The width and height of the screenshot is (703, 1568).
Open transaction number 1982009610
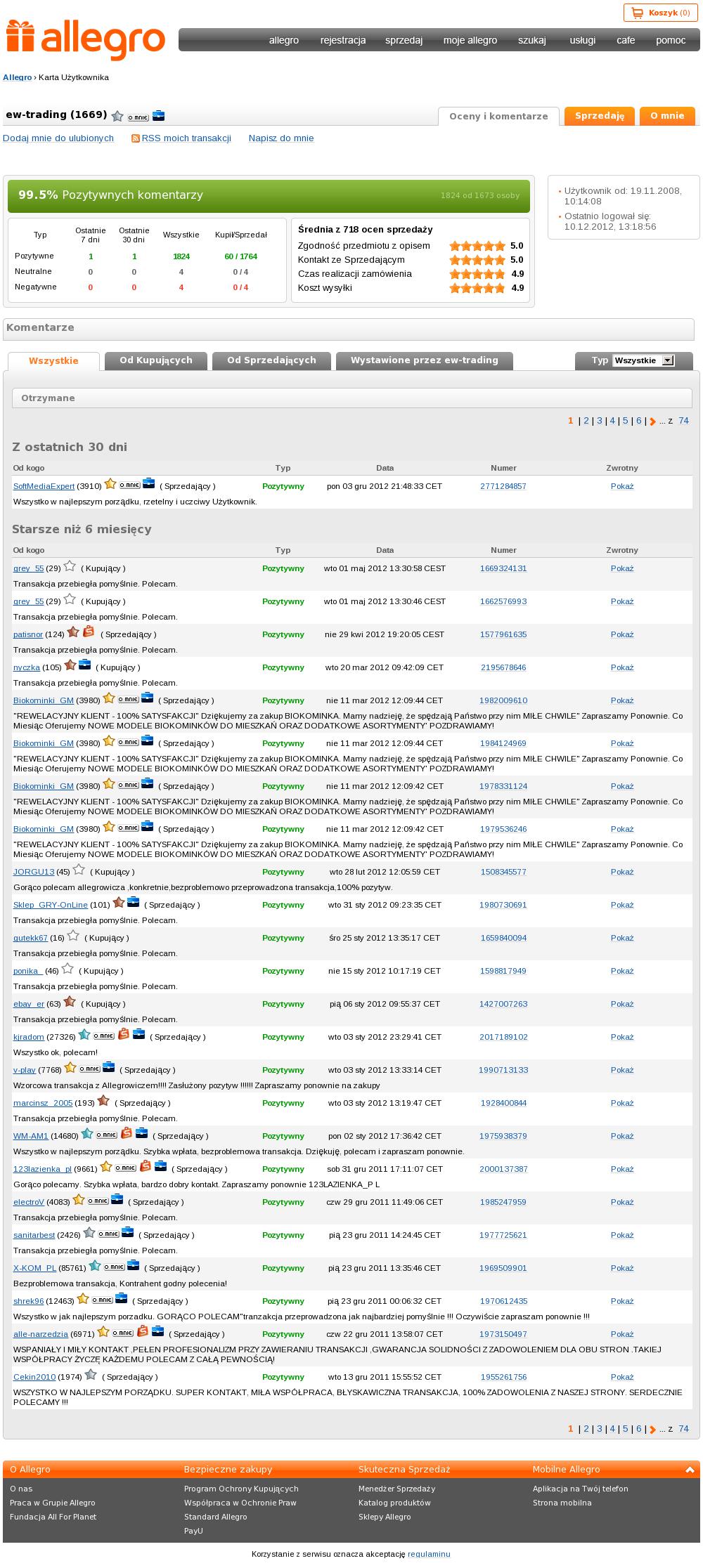(x=503, y=700)
